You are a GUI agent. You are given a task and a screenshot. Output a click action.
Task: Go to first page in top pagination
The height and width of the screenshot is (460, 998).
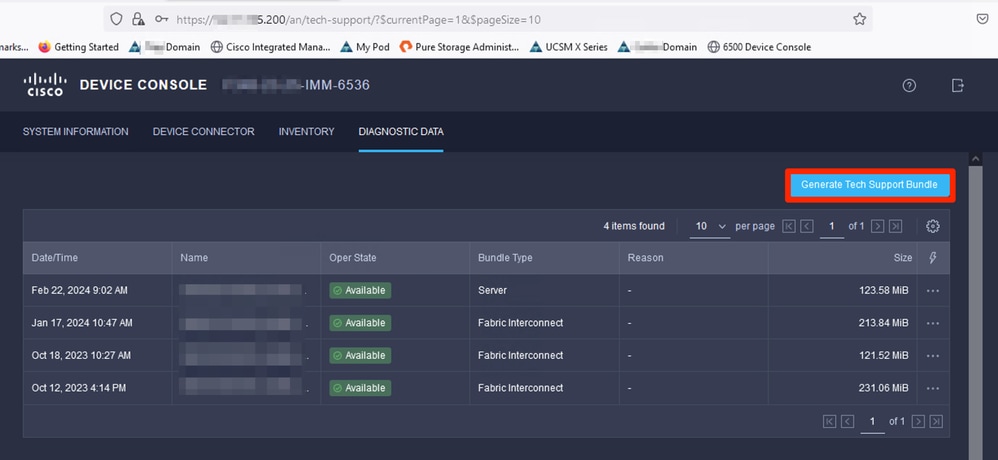click(x=789, y=226)
